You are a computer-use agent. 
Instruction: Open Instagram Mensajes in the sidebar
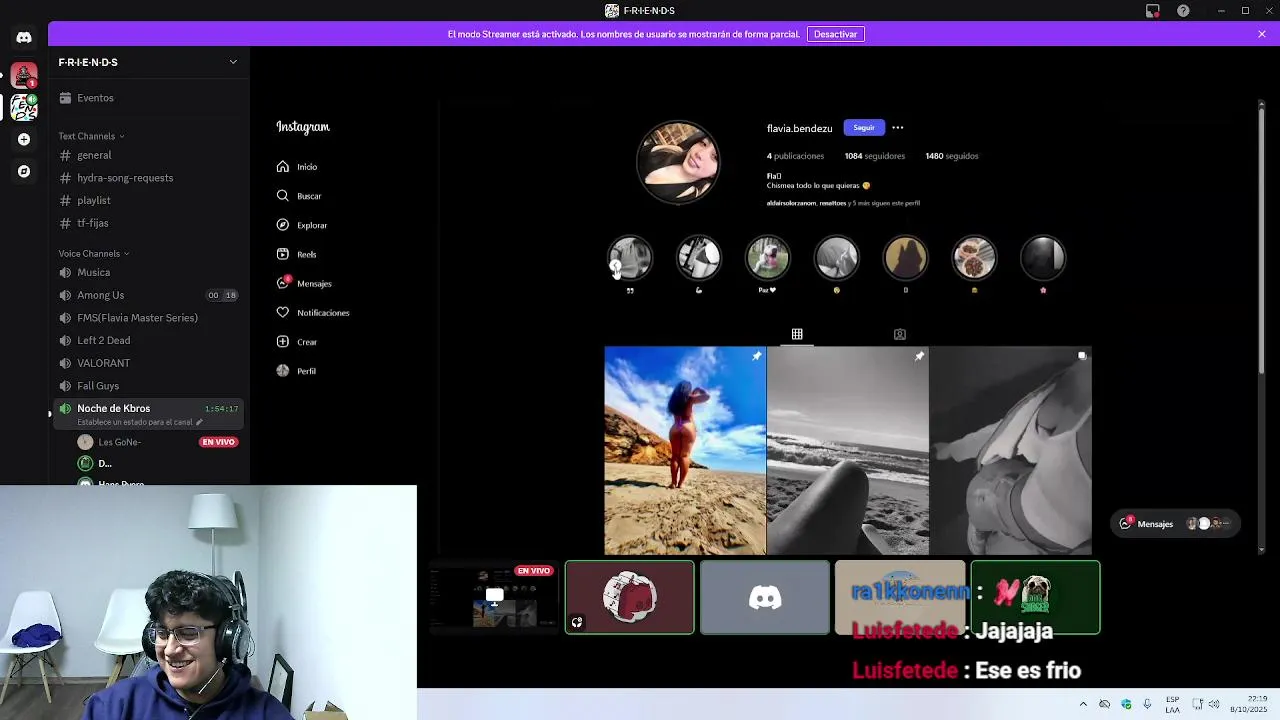tap(304, 283)
